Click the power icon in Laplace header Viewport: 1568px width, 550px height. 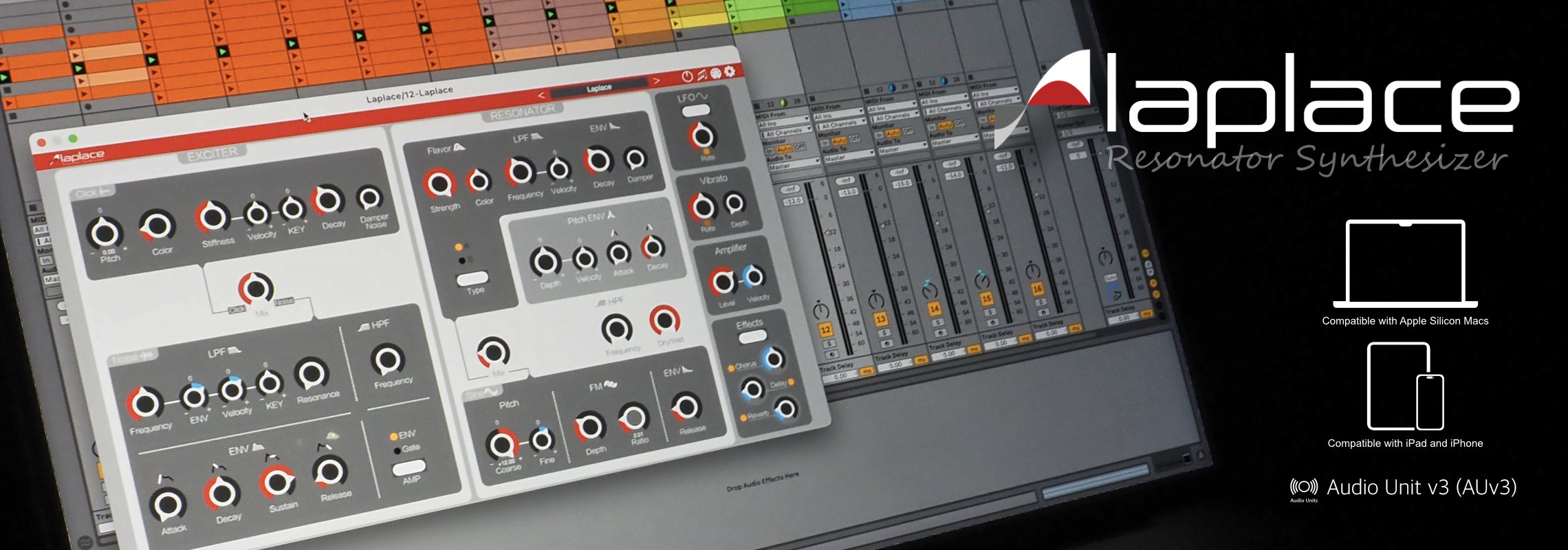click(x=687, y=76)
